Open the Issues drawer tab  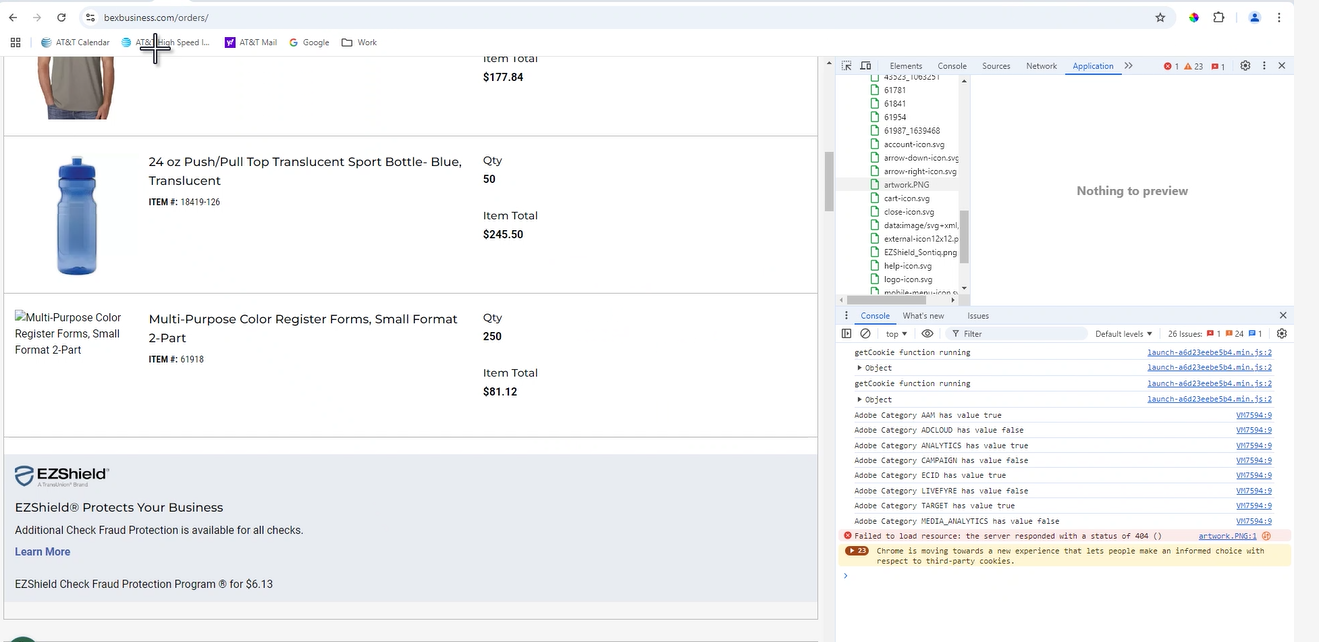pyautogui.click(x=977, y=316)
